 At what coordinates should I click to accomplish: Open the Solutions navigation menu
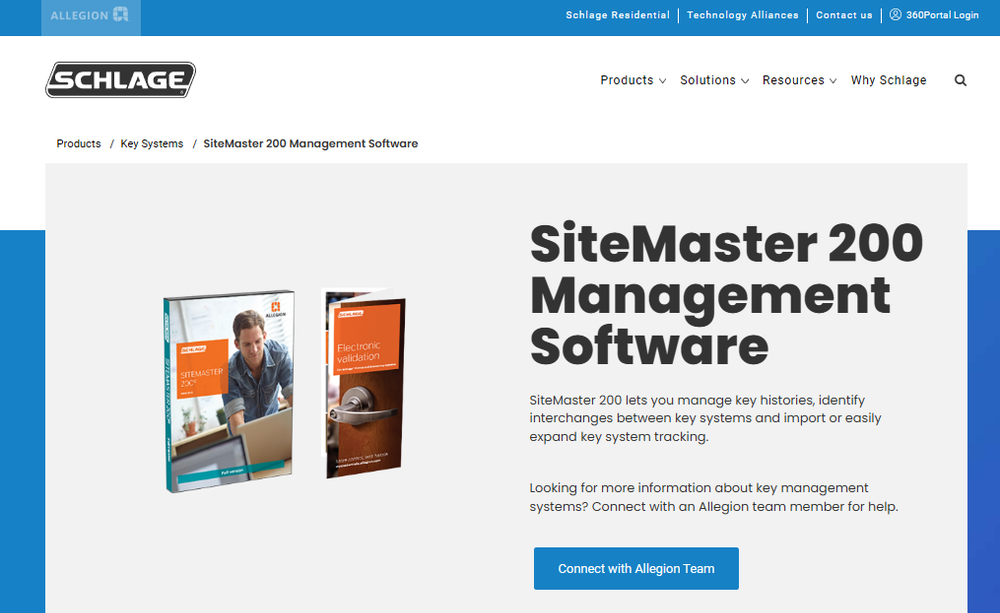click(708, 80)
